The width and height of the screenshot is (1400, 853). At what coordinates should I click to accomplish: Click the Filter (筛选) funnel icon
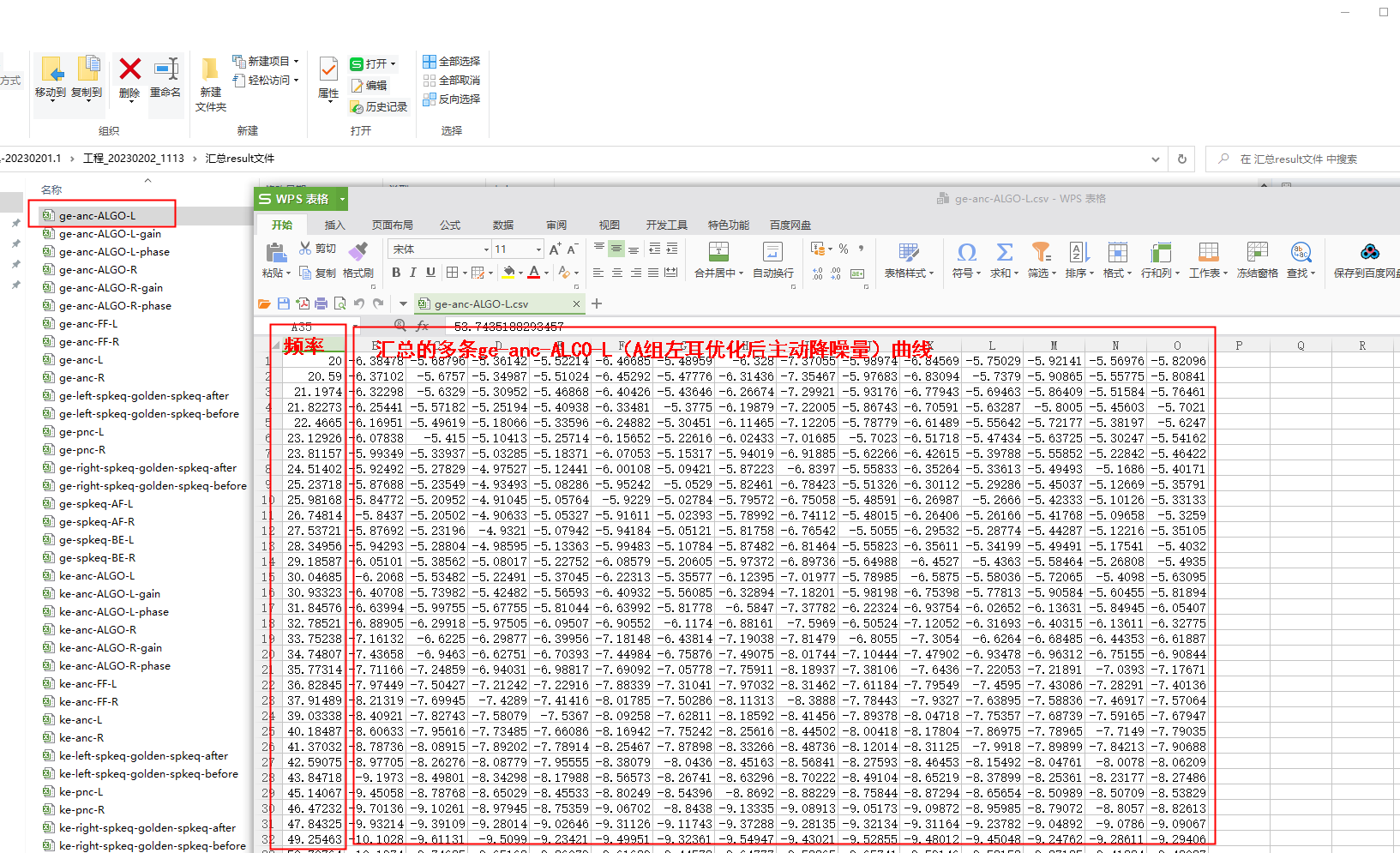coord(1042,251)
